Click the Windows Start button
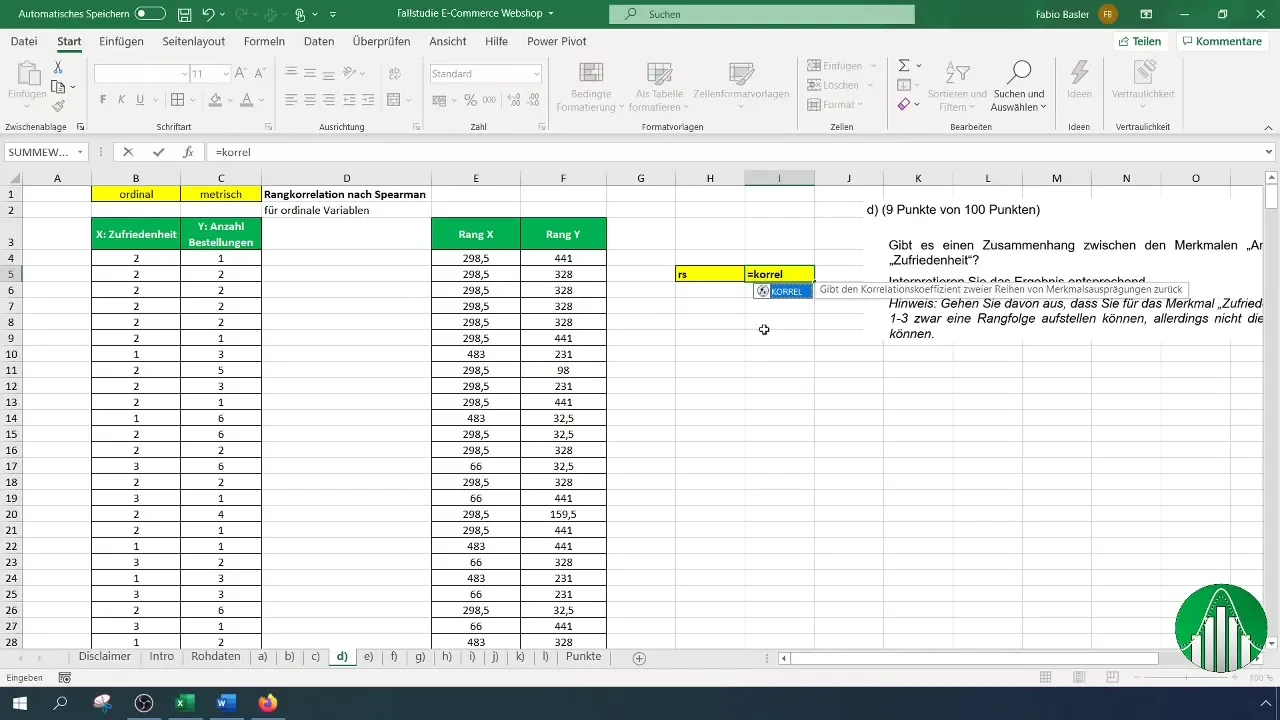1280x720 pixels. tap(21, 703)
